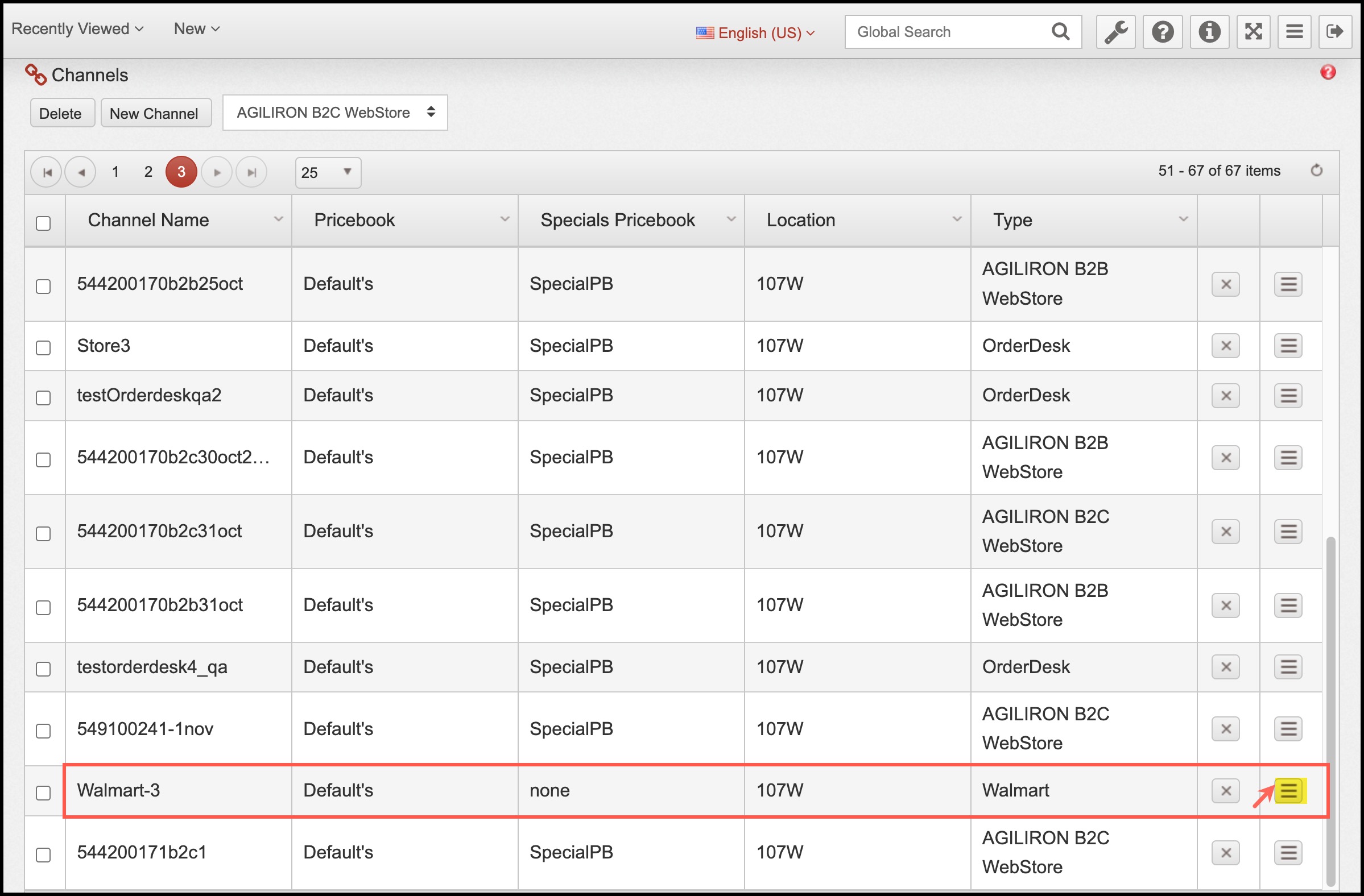Click the X delete icon for Store3
The image size is (1364, 896).
(1225, 346)
